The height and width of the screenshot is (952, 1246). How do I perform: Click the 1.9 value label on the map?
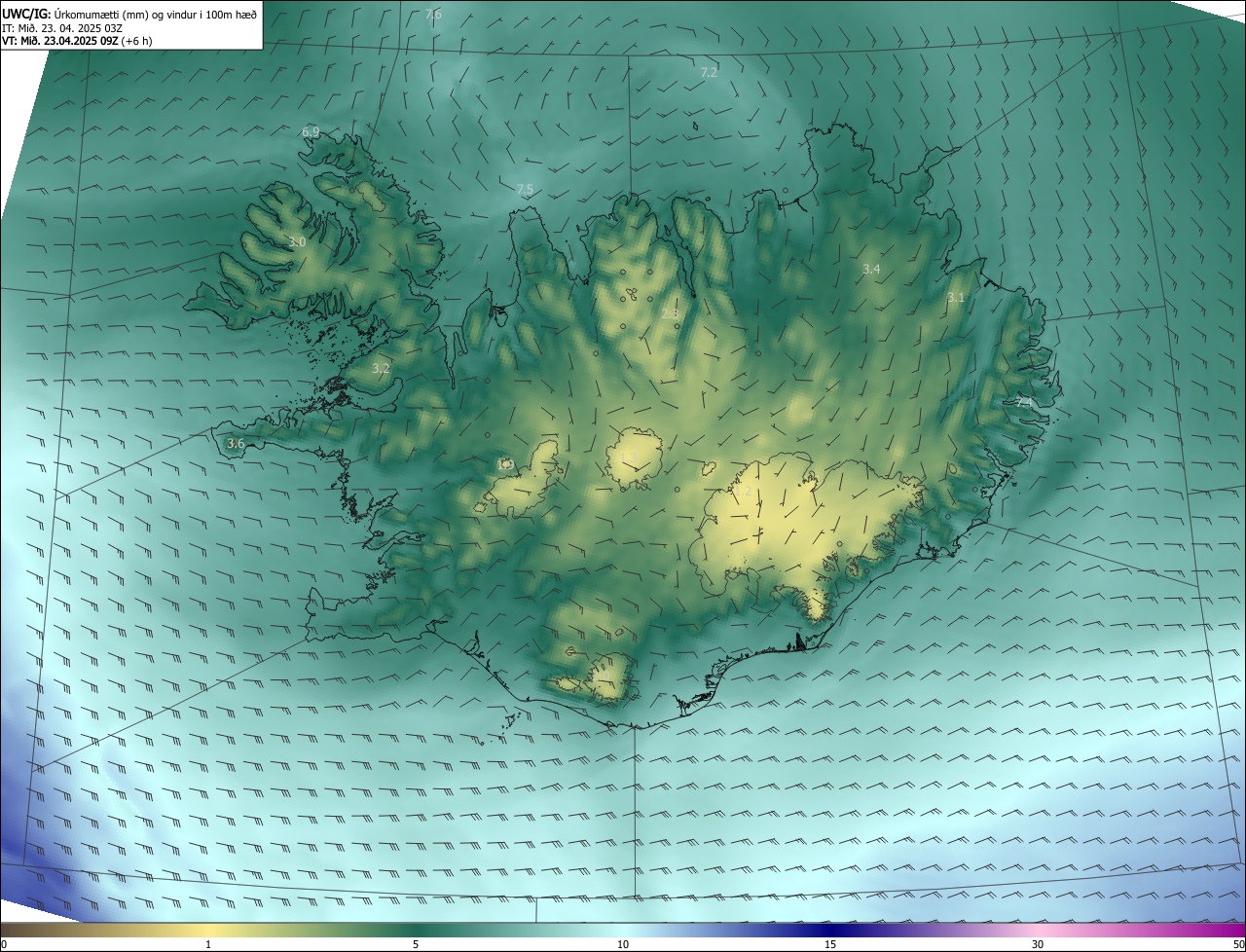point(504,465)
